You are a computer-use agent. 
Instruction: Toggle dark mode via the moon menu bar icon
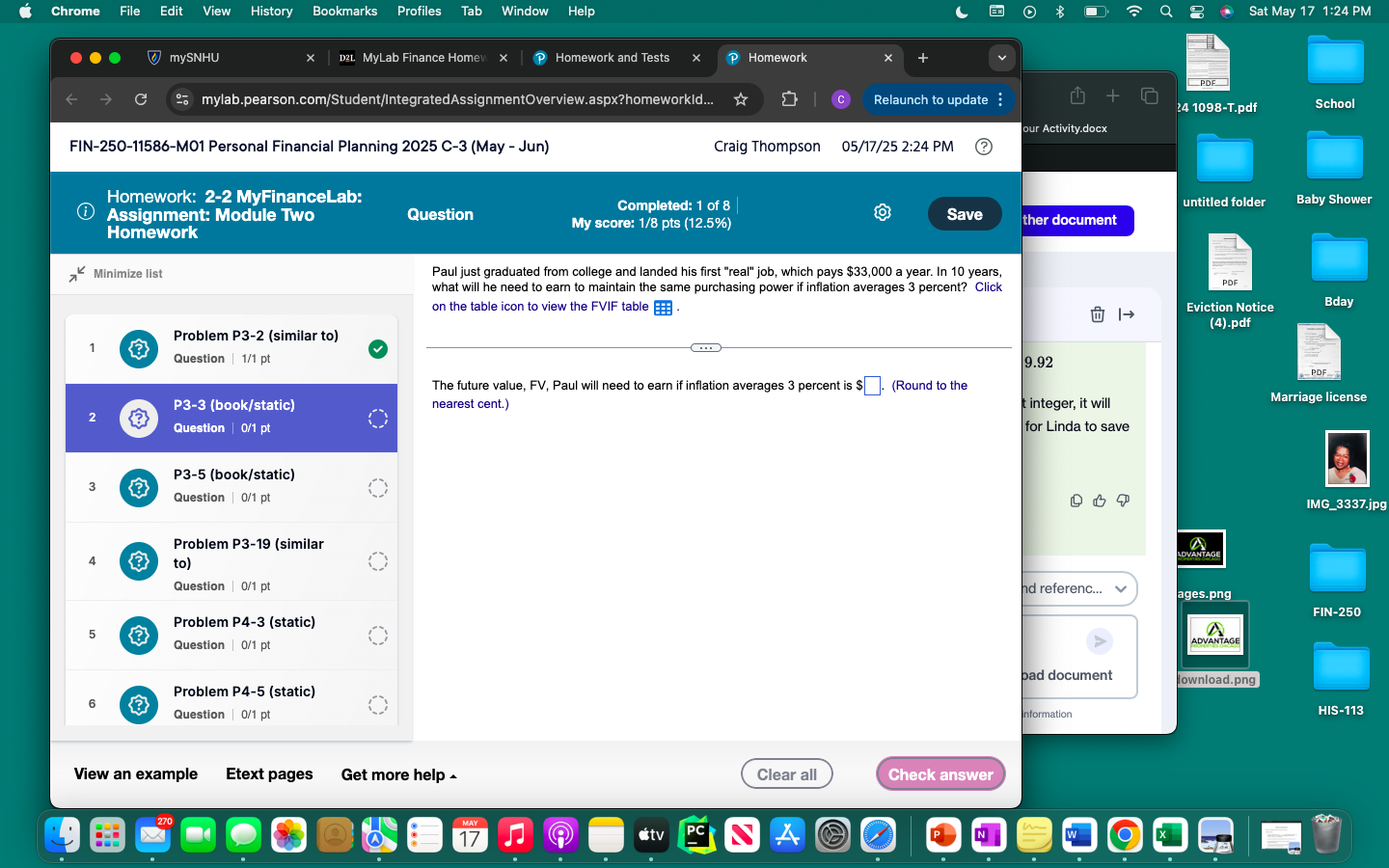tap(962, 12)
